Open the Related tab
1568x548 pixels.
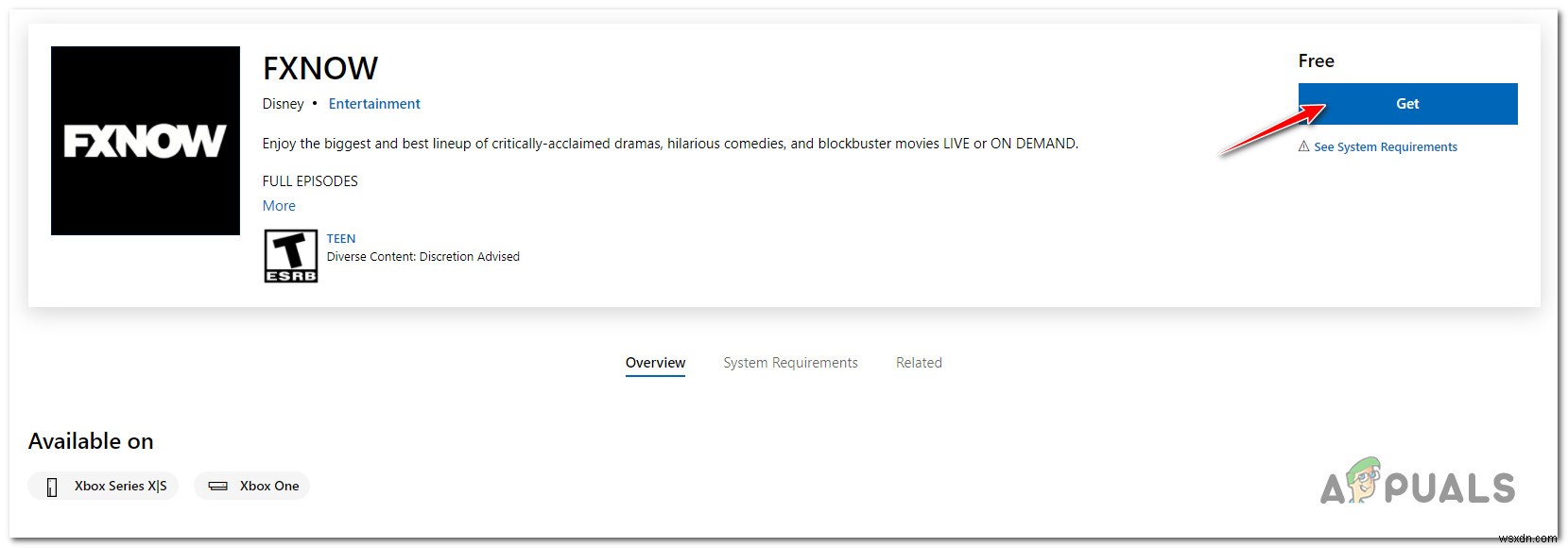[x=918, y=362]
